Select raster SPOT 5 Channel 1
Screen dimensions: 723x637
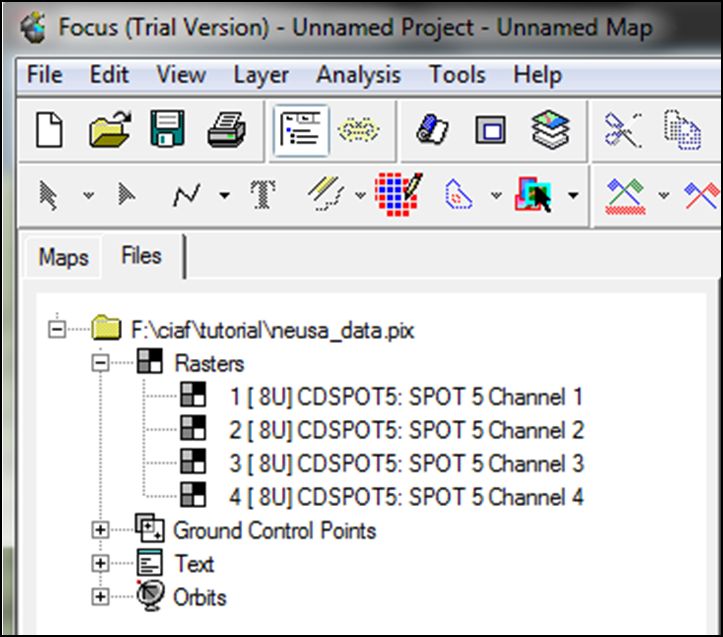406,397
